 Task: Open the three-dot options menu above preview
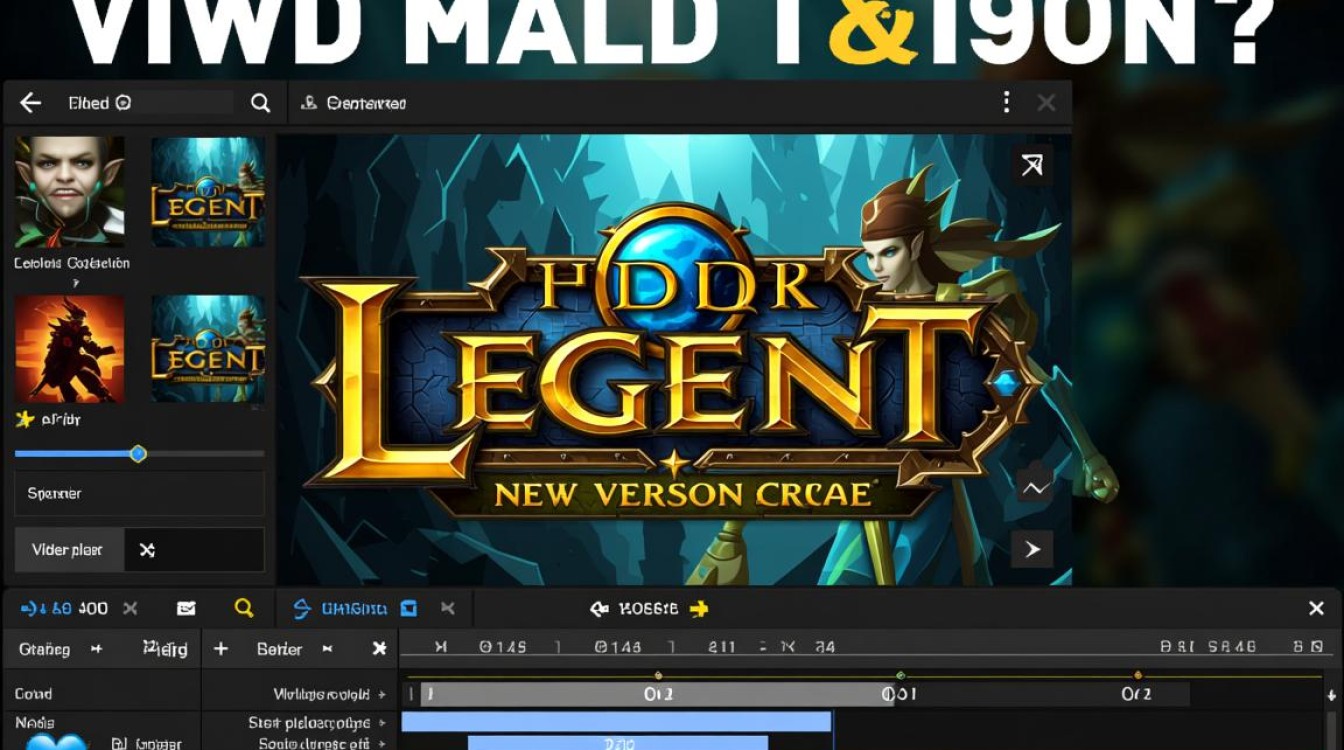pyautogui.click(x=1006, y=102)
